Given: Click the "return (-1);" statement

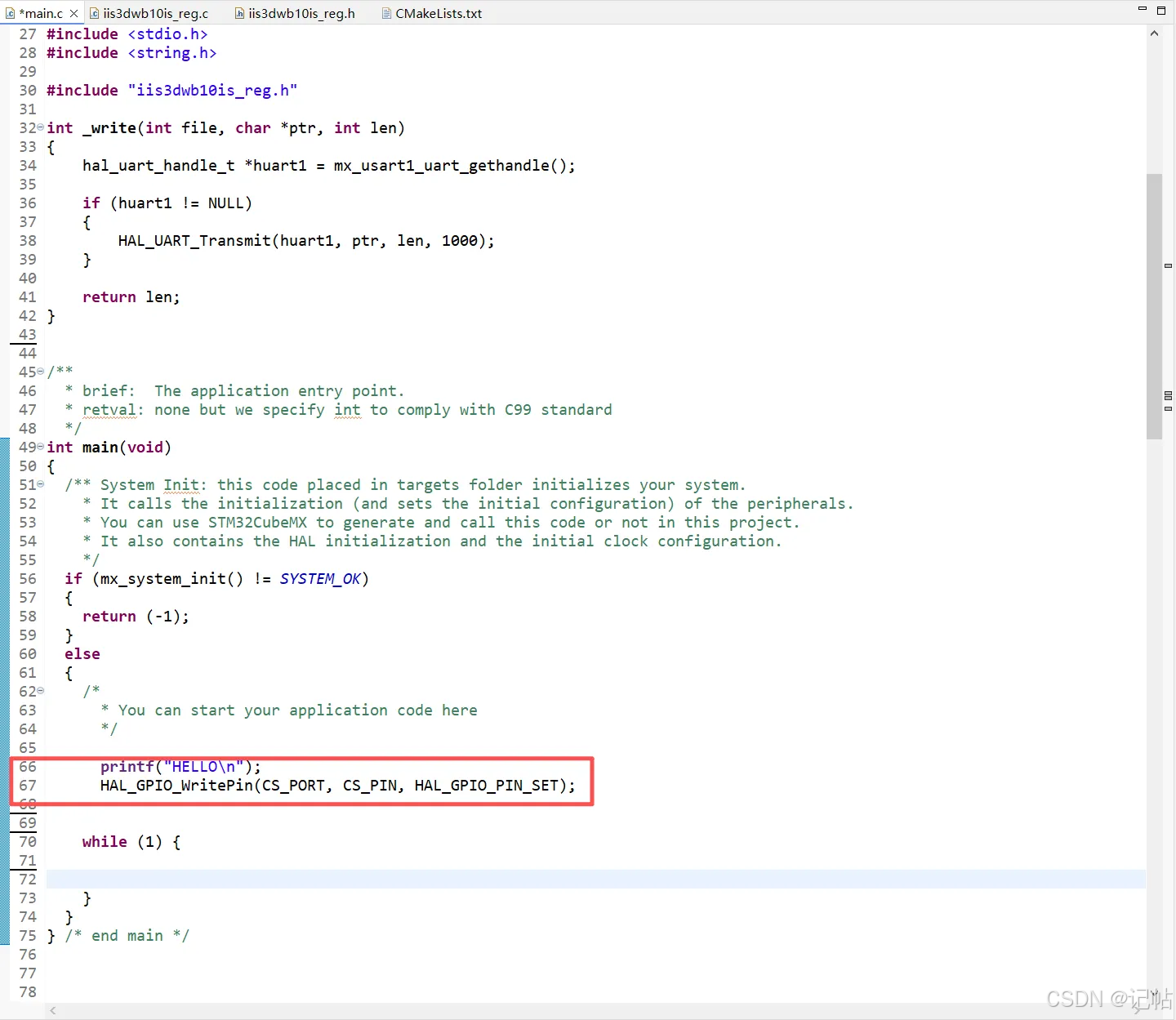Looking at the screenshot, I should pos(136,617).
